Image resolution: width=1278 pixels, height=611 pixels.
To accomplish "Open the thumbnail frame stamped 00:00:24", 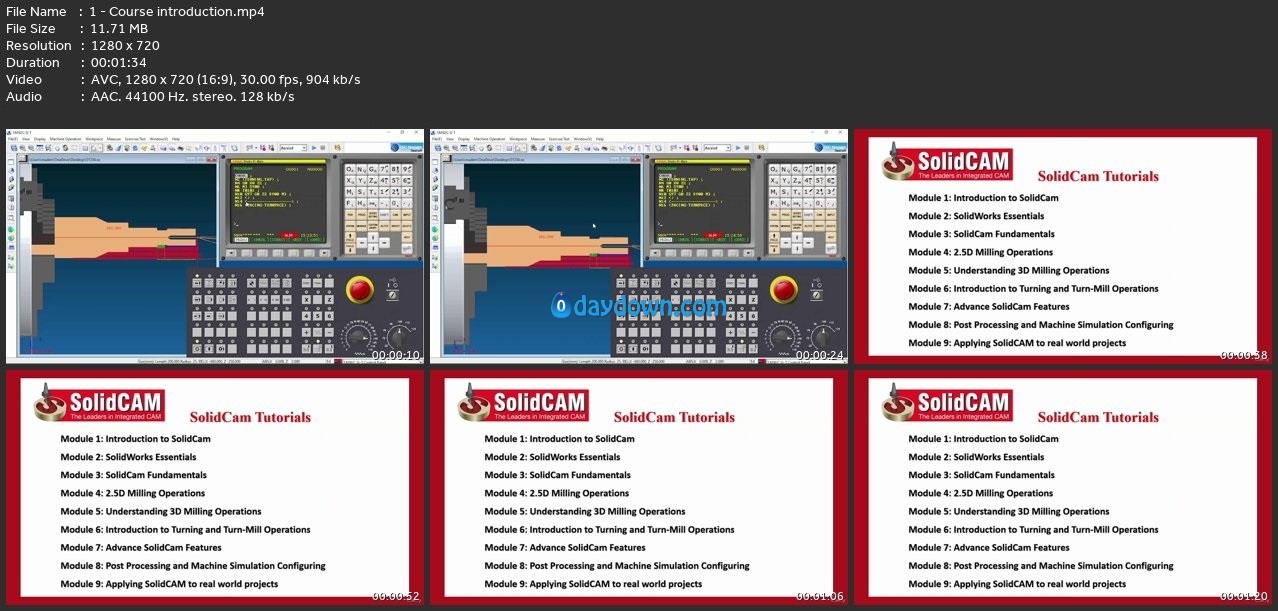I will click(638, 246).
